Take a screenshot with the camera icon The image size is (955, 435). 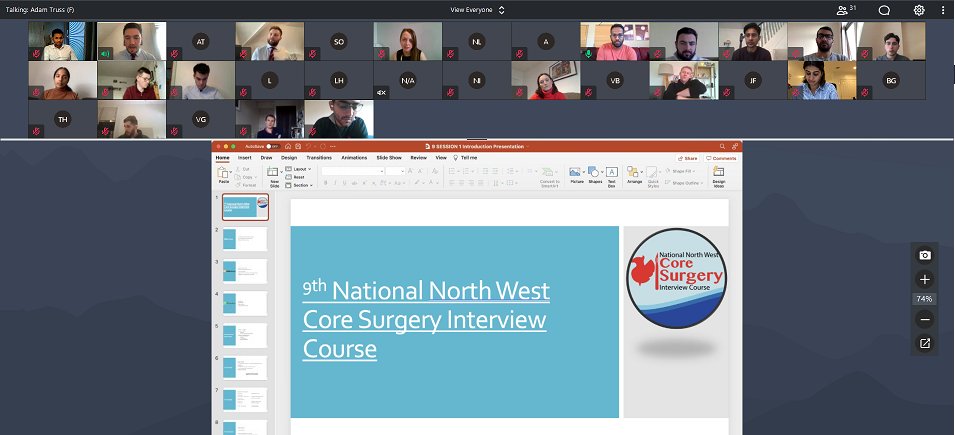click(925, 255)
